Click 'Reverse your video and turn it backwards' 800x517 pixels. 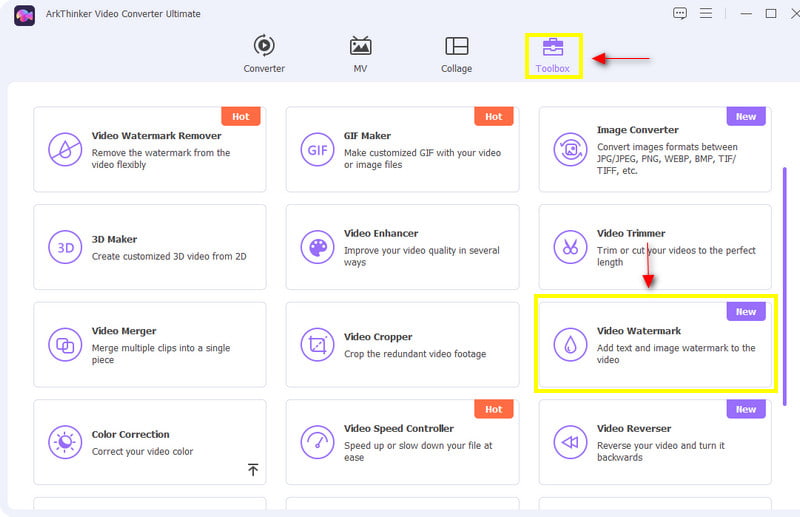[661, 451]
